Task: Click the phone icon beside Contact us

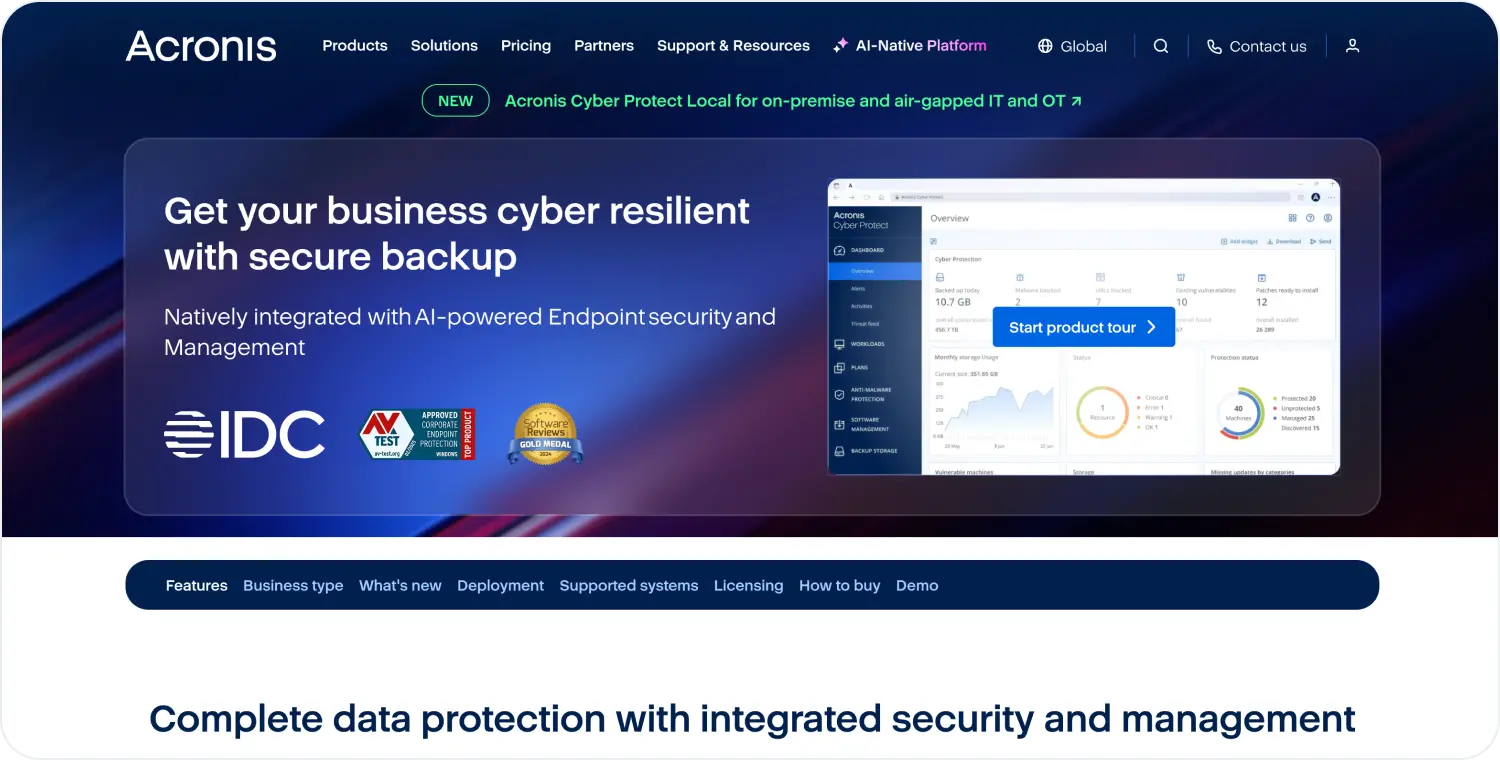Action: [1214, 46]
